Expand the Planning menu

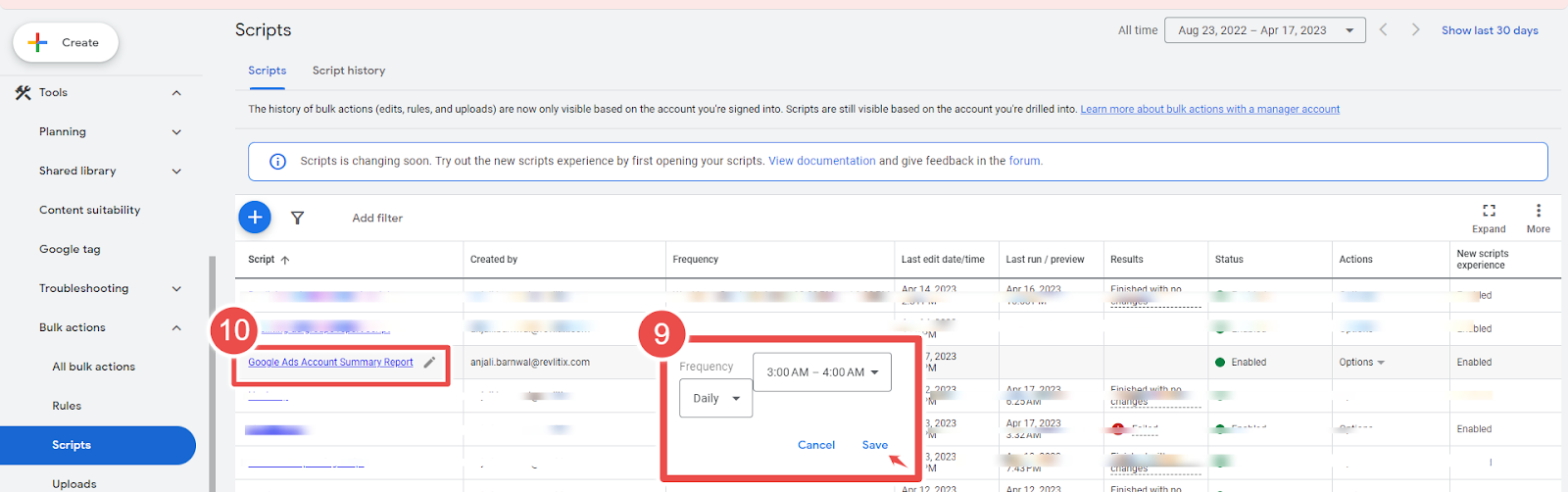click(176, 132)
